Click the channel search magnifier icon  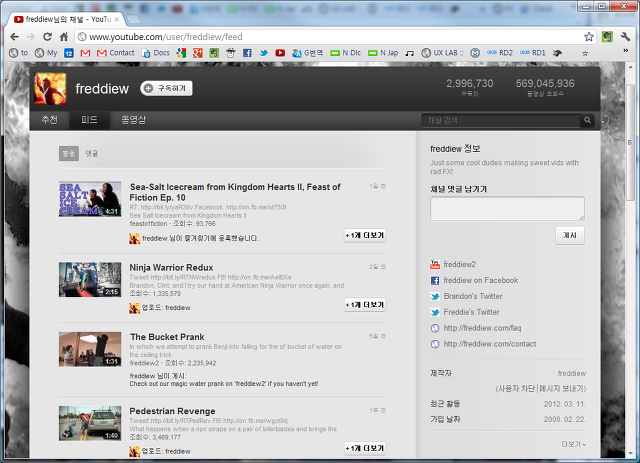pyautogui.click(x=587, y=120)
